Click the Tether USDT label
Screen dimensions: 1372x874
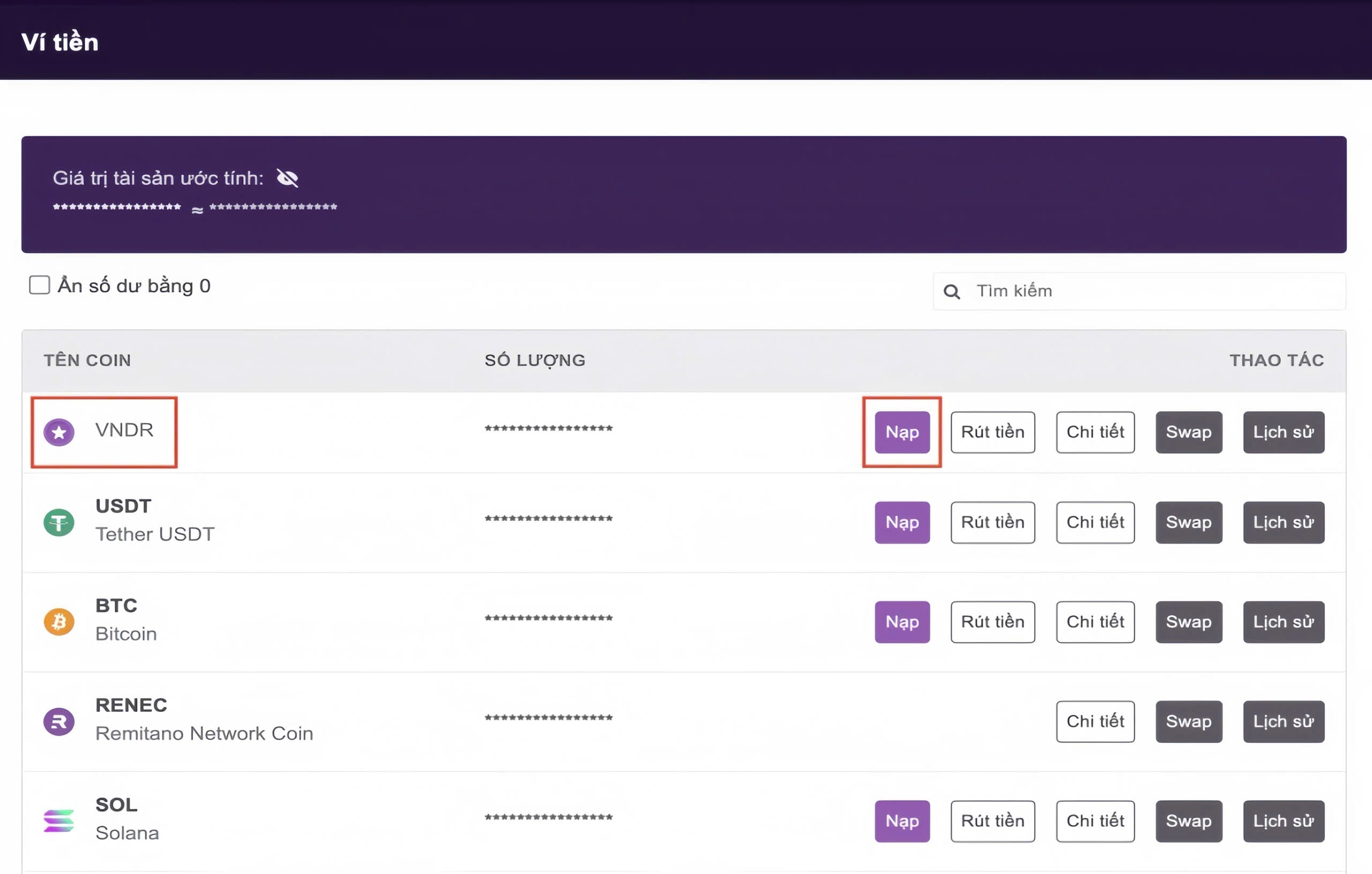(x=155, y=534)
